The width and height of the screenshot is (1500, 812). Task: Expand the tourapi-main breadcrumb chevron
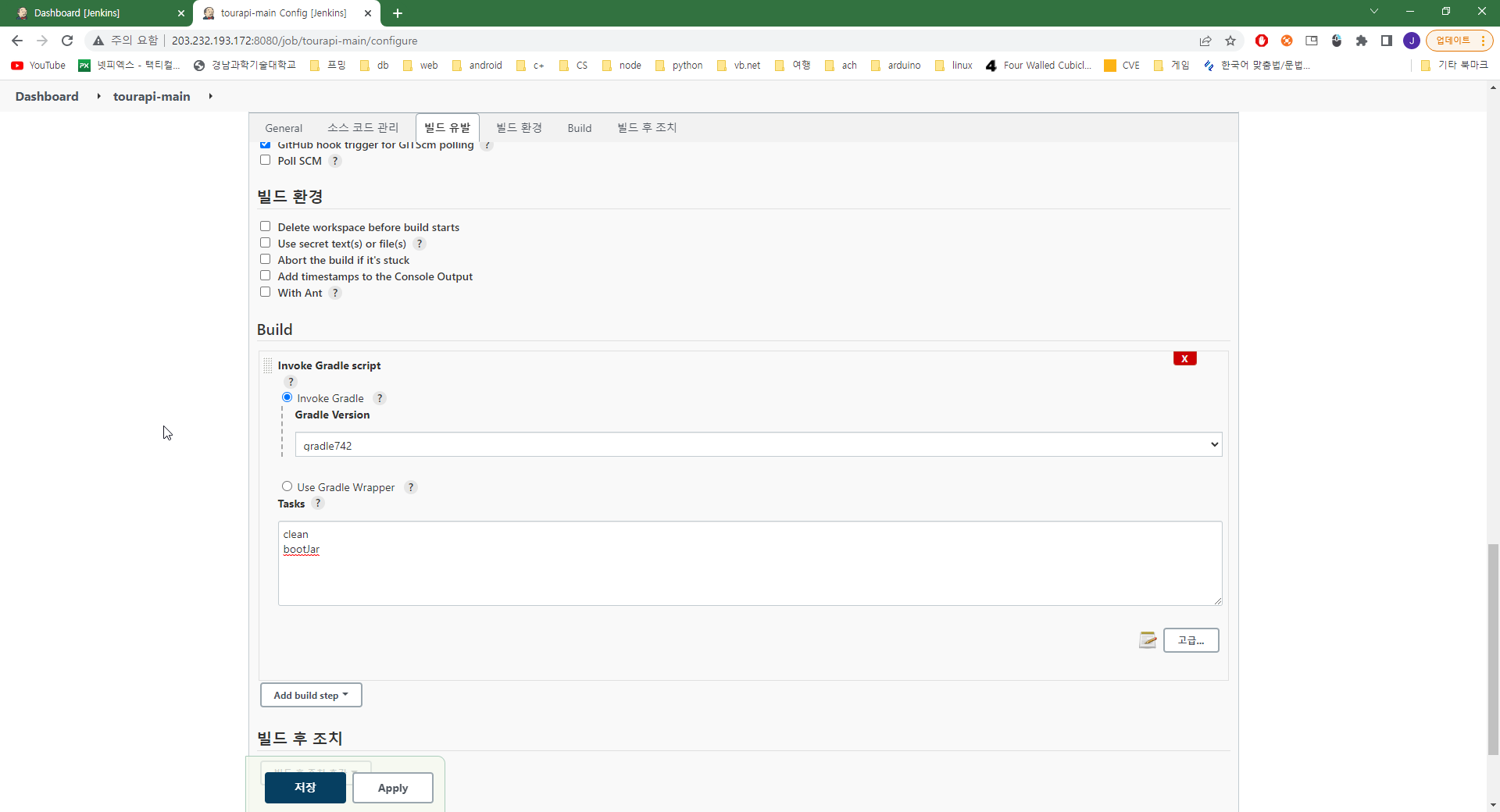pos(211,96)
